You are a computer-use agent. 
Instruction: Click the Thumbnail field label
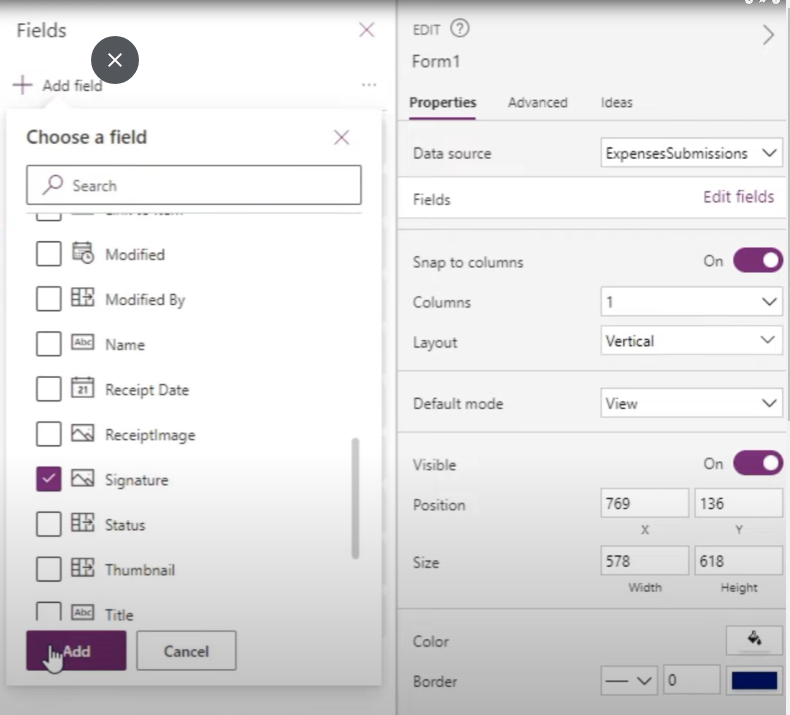[140, 570]
